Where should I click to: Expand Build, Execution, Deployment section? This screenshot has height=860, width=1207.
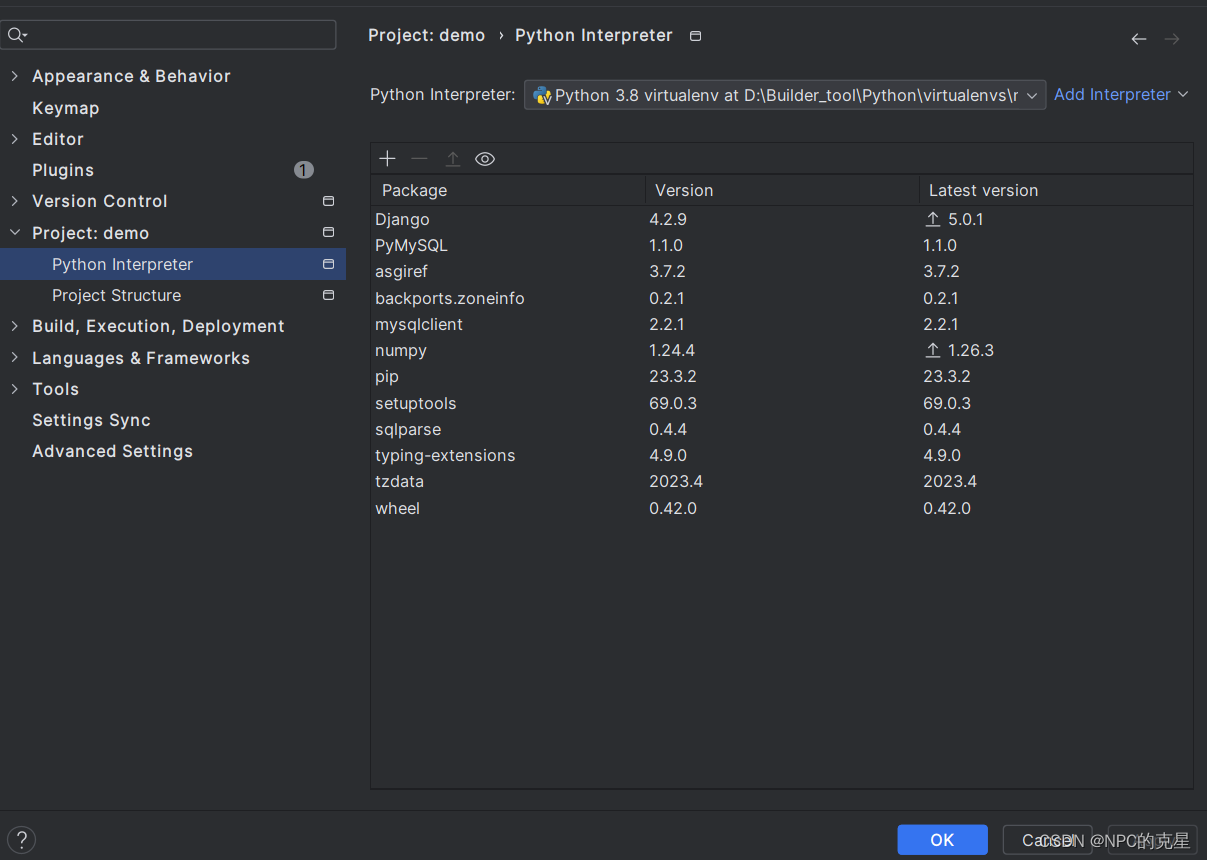[14, 326]
